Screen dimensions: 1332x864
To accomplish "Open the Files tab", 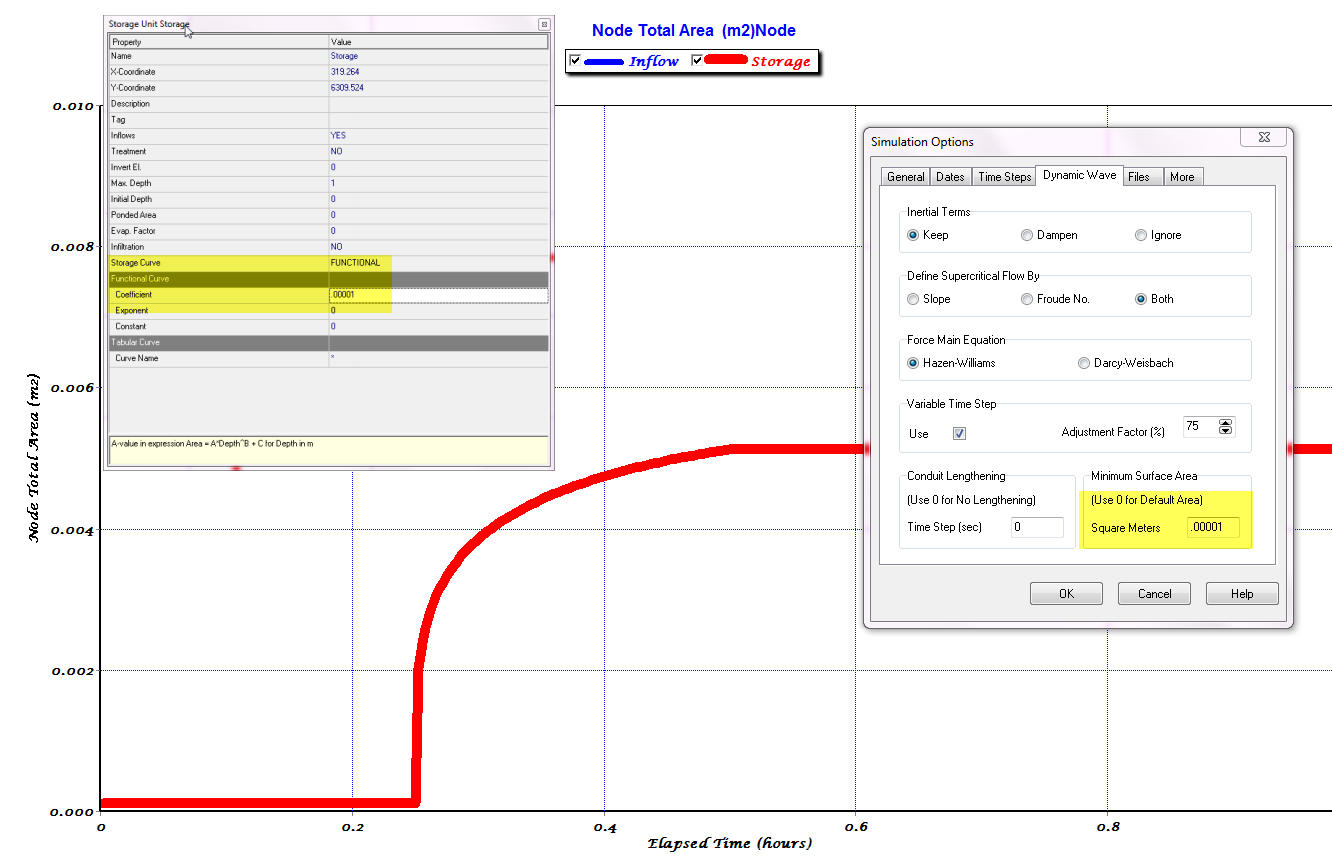I will [x=1139, y=177].
